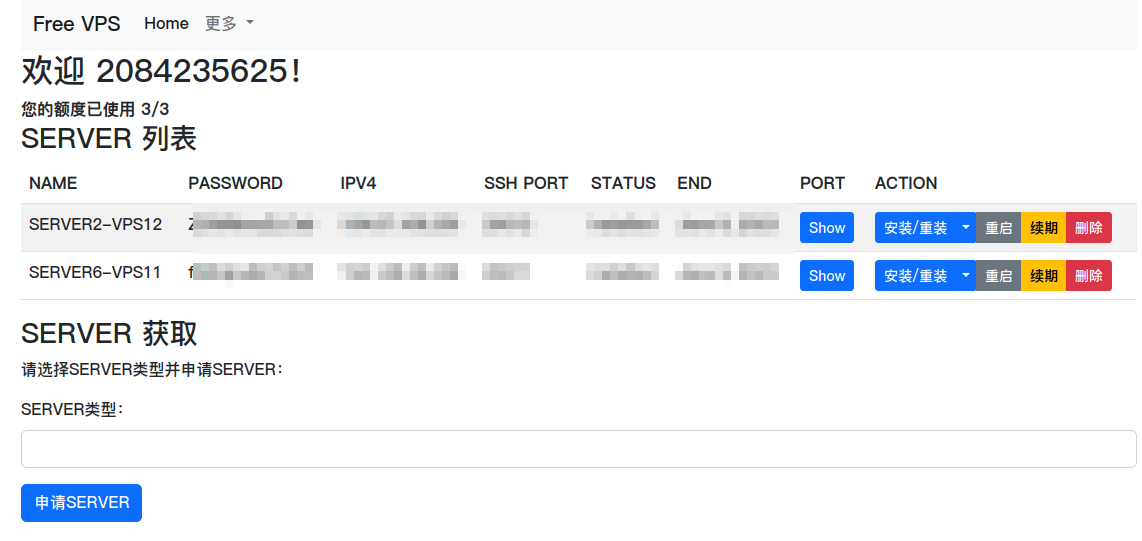
Task: Click 安装/重装 for SERVER6-VPS11
Action: (915, 276)
